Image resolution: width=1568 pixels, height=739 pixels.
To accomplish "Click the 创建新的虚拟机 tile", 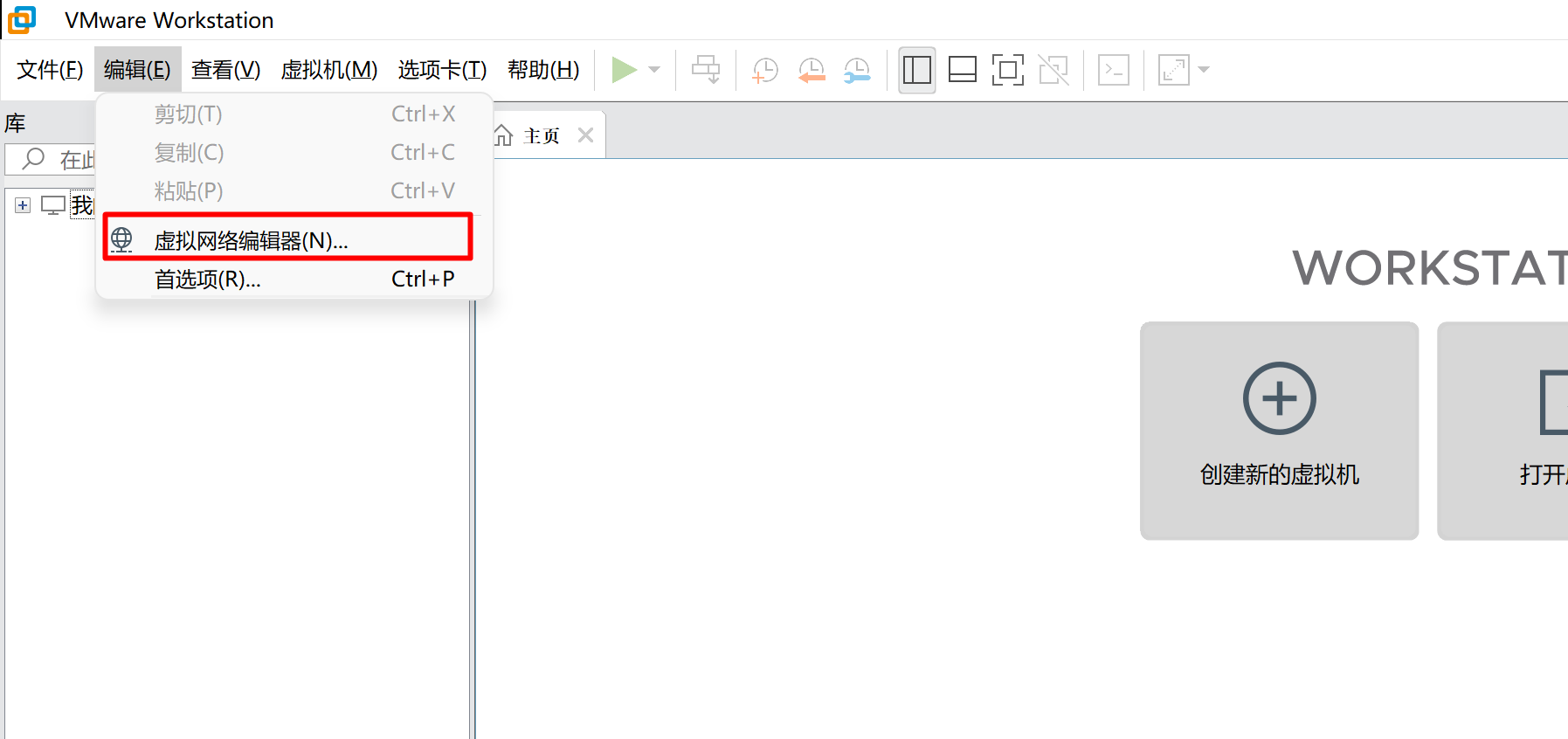I will [x=1279, y=431].
